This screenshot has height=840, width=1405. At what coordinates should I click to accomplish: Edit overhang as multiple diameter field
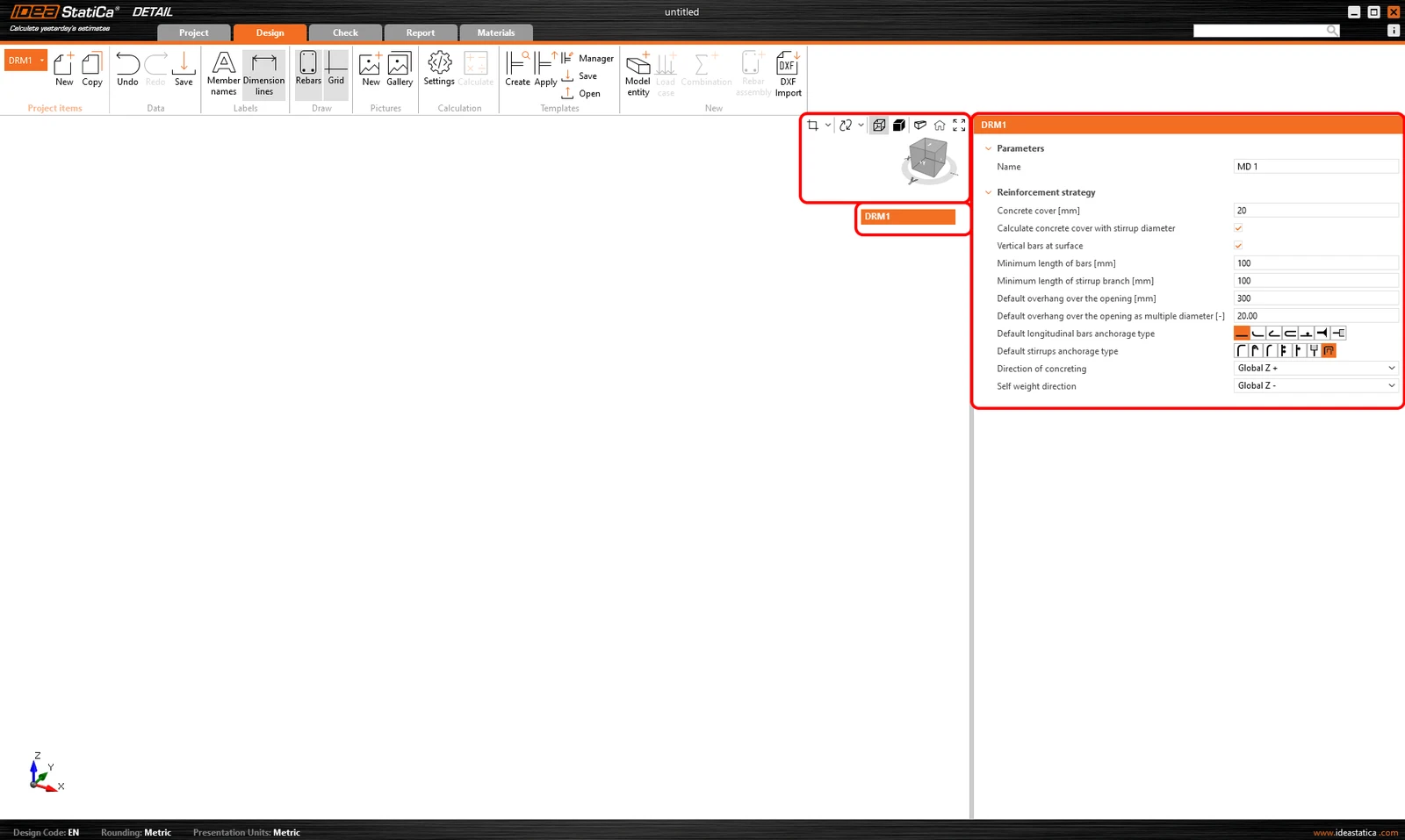[x=1315, y=316]
